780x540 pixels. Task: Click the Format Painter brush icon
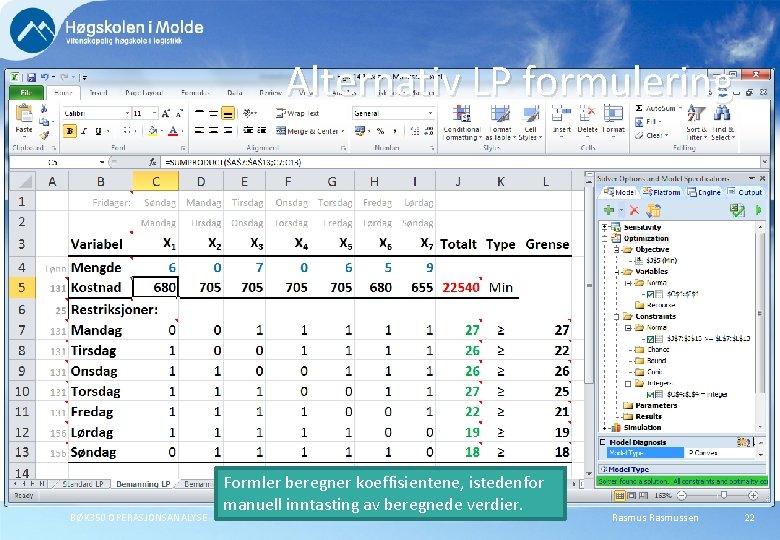[45, 135]
